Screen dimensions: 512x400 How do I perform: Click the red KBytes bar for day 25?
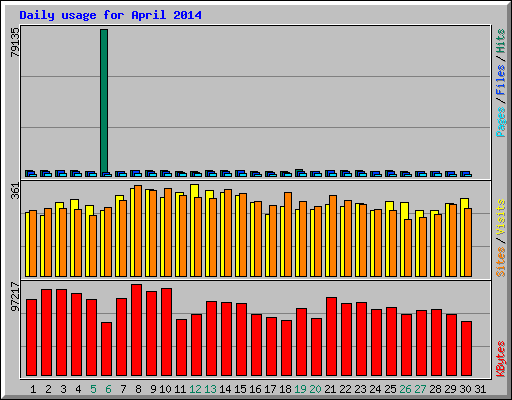pos(391,342)
